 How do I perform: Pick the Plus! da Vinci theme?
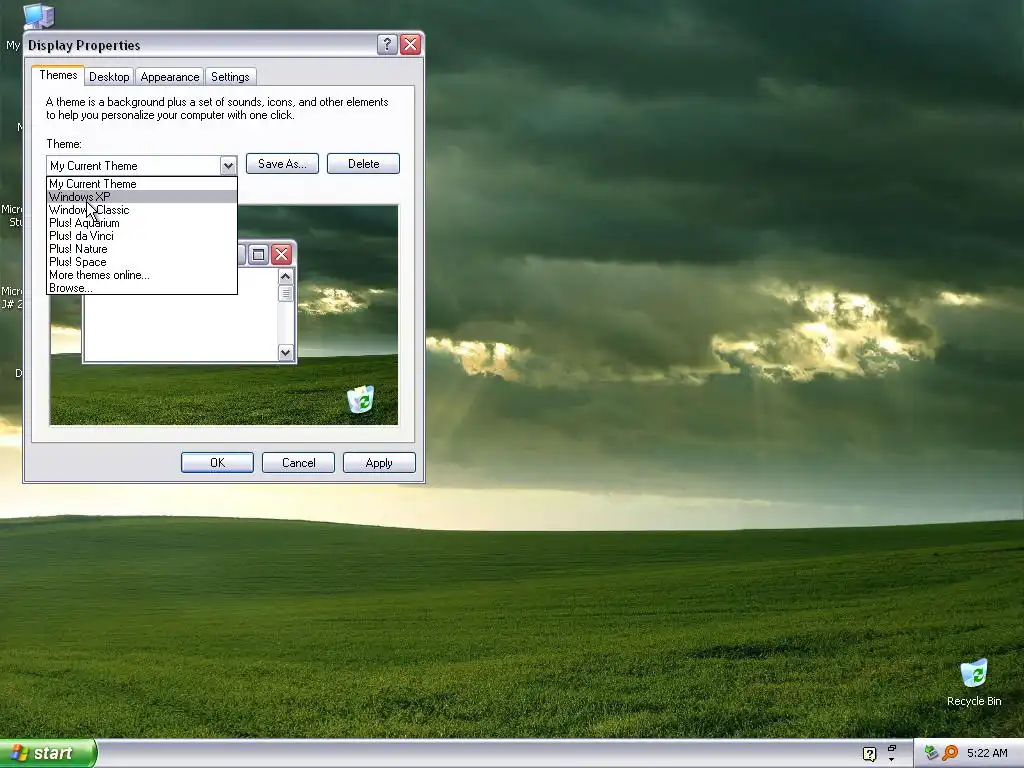(142, 236)
